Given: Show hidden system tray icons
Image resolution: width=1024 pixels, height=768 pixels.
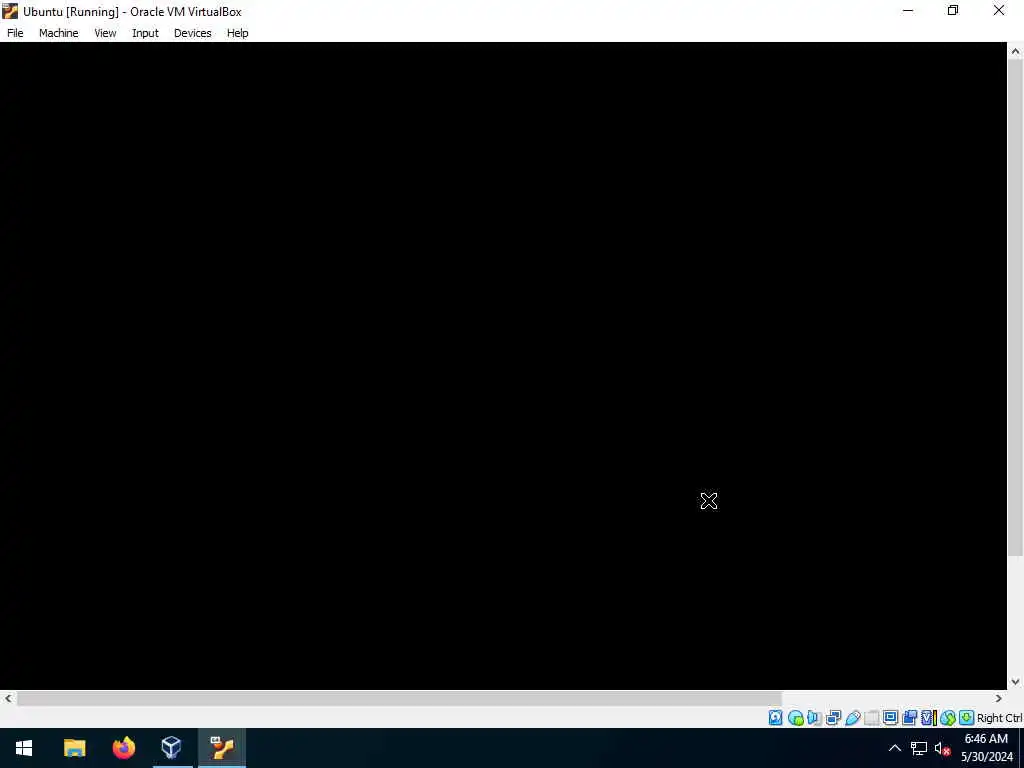Looking at the screenshot, I should coord(895,748).
